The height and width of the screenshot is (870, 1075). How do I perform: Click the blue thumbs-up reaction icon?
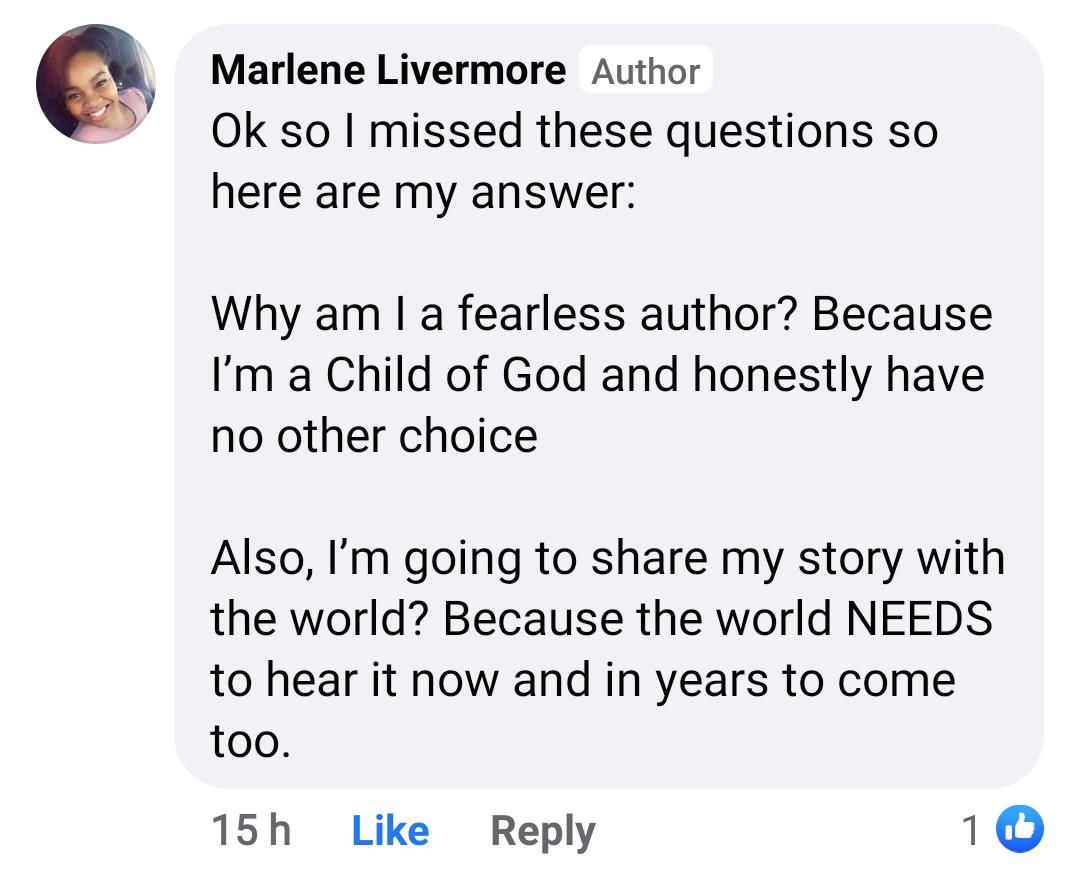1019,829
